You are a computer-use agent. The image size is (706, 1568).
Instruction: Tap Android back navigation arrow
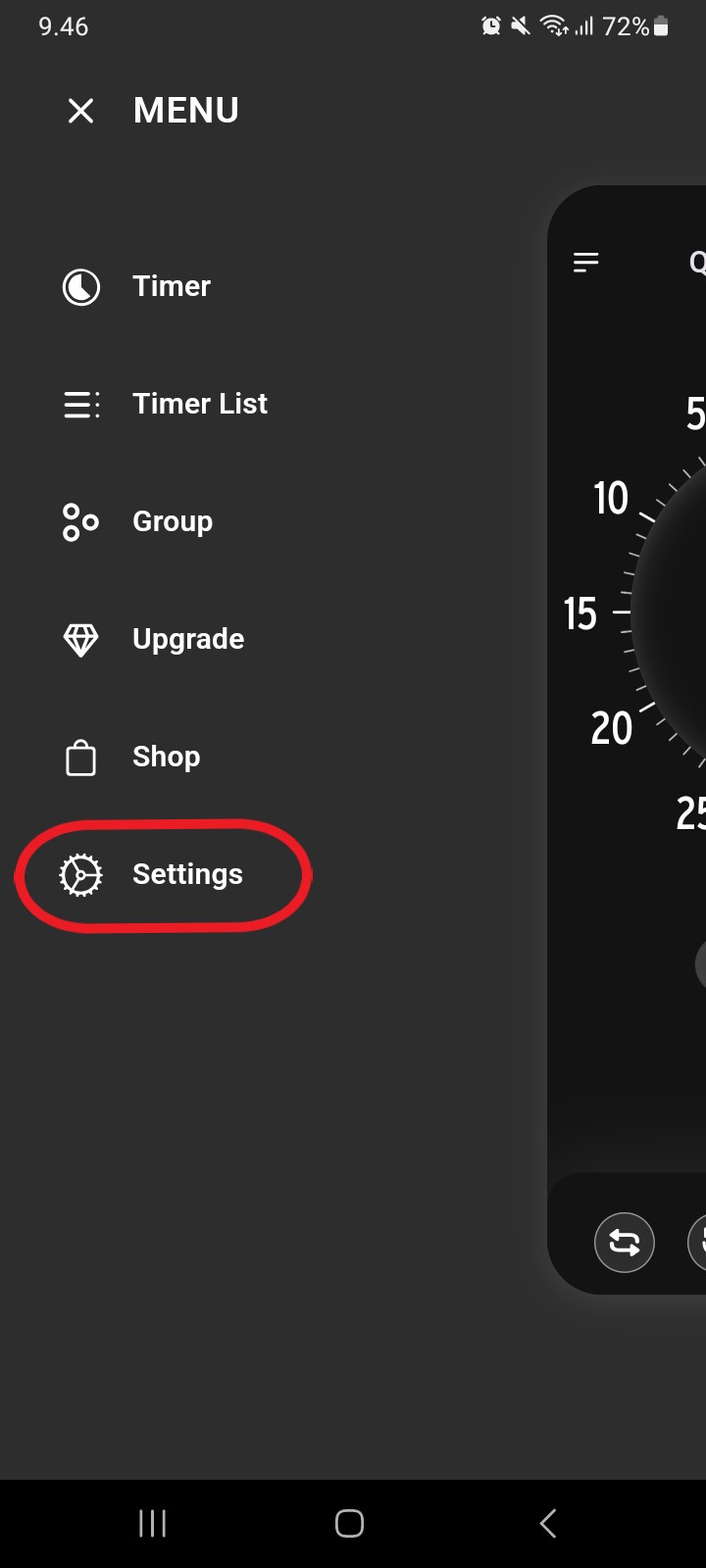(x=548, y=1524)
